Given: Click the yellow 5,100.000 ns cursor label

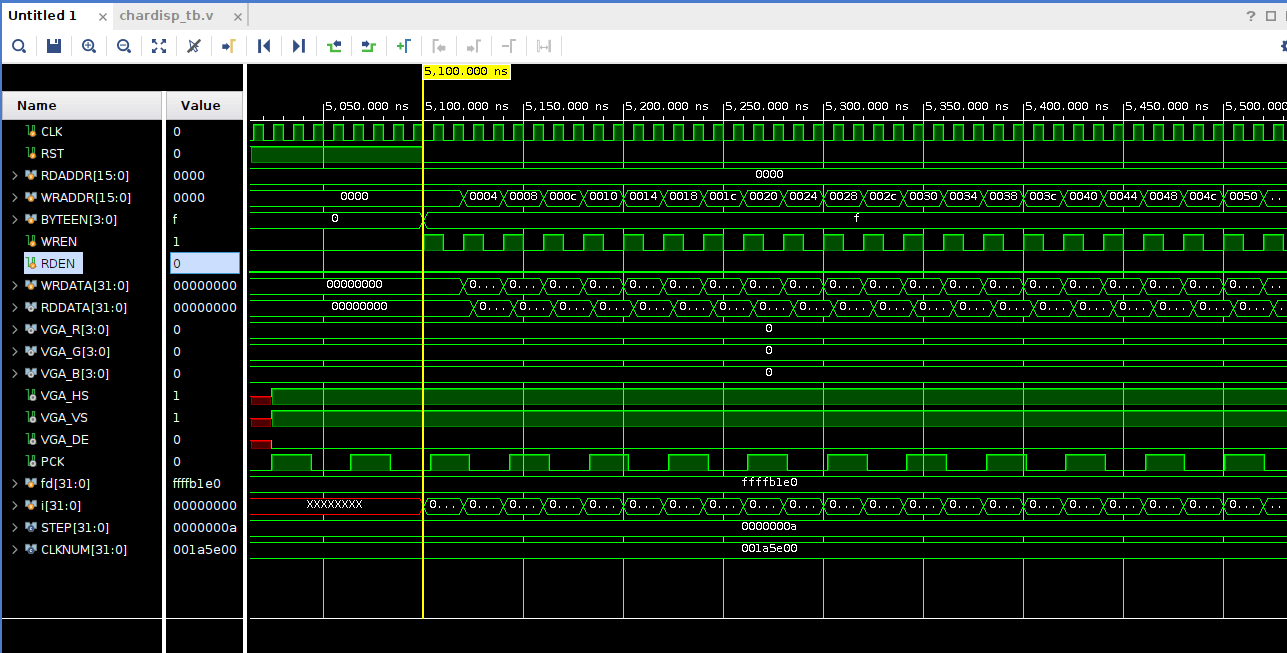Looking at the screenshot, I should tap(466, 72).
